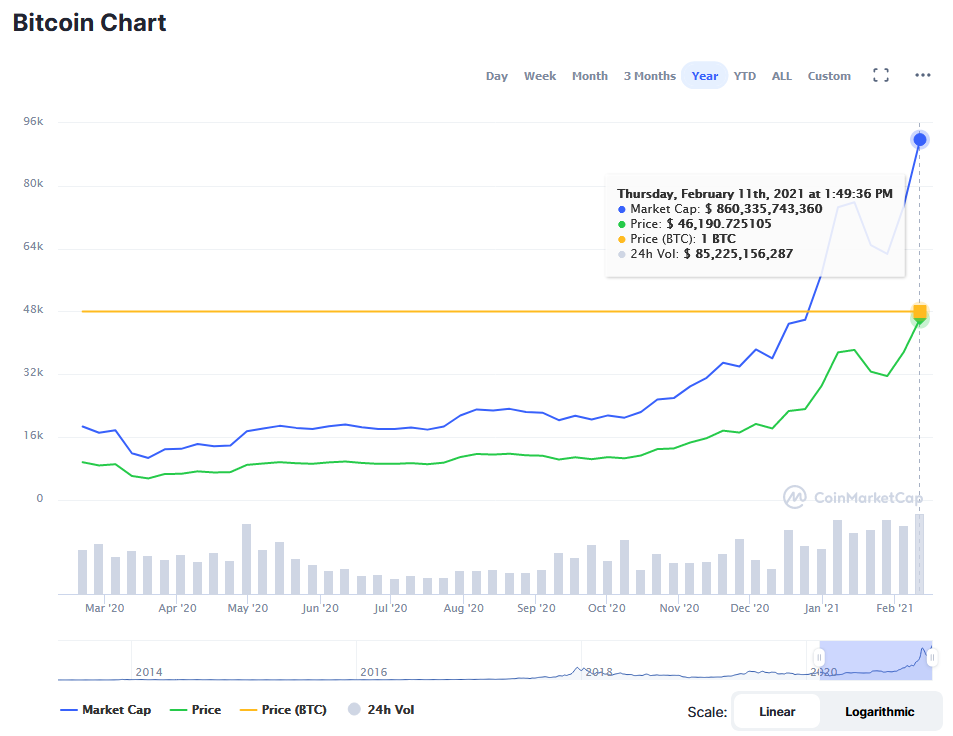Screen dimensions: 953x736
Task: Show ALL time price history
Action: [781, 76]
